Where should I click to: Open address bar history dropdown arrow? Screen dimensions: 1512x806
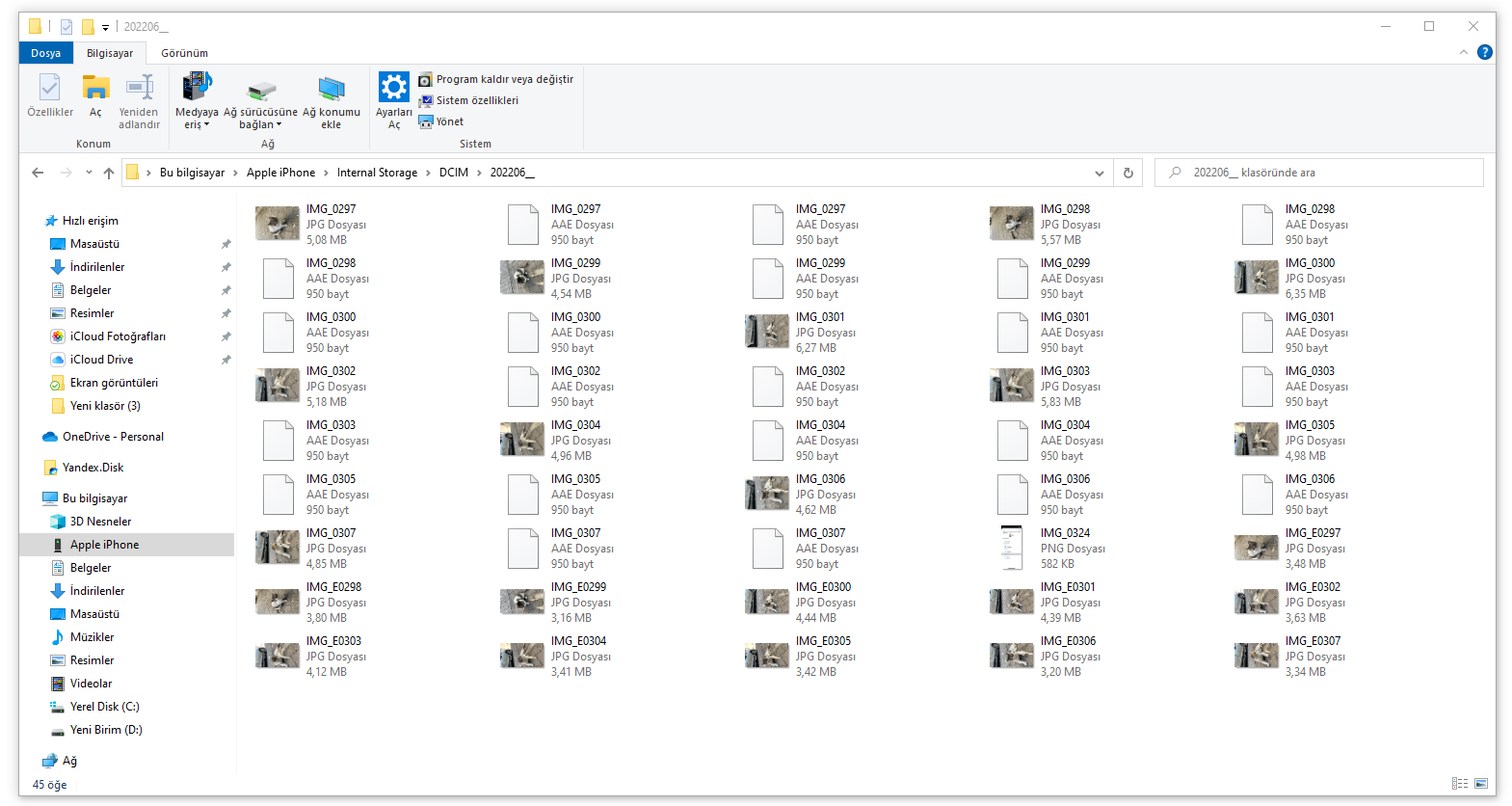coord(1099,173)
